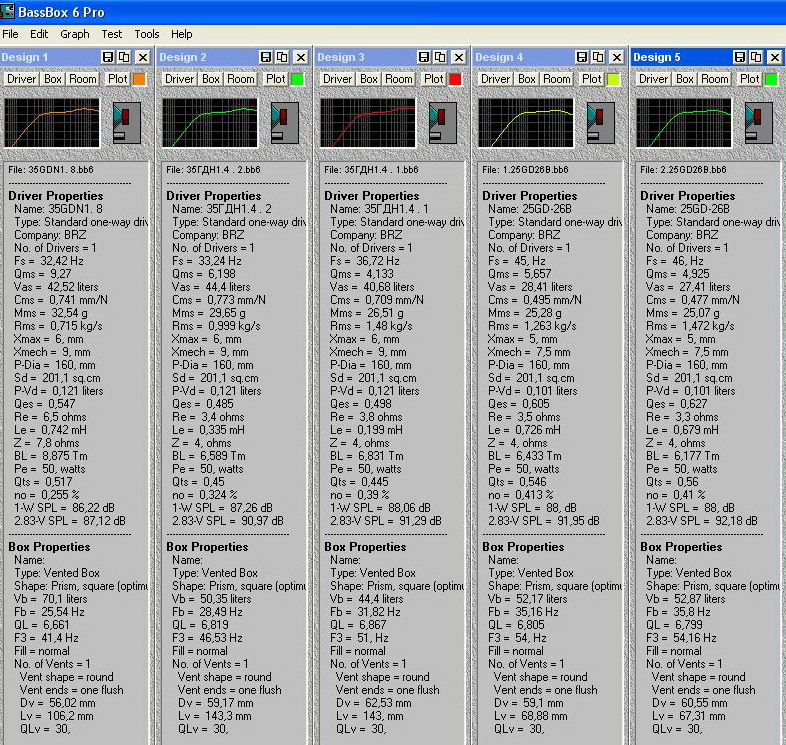This screenshot has height=745, width=786.
Task: Click BassBox 6 Pro title bar icon
Action: pos(8,12)
